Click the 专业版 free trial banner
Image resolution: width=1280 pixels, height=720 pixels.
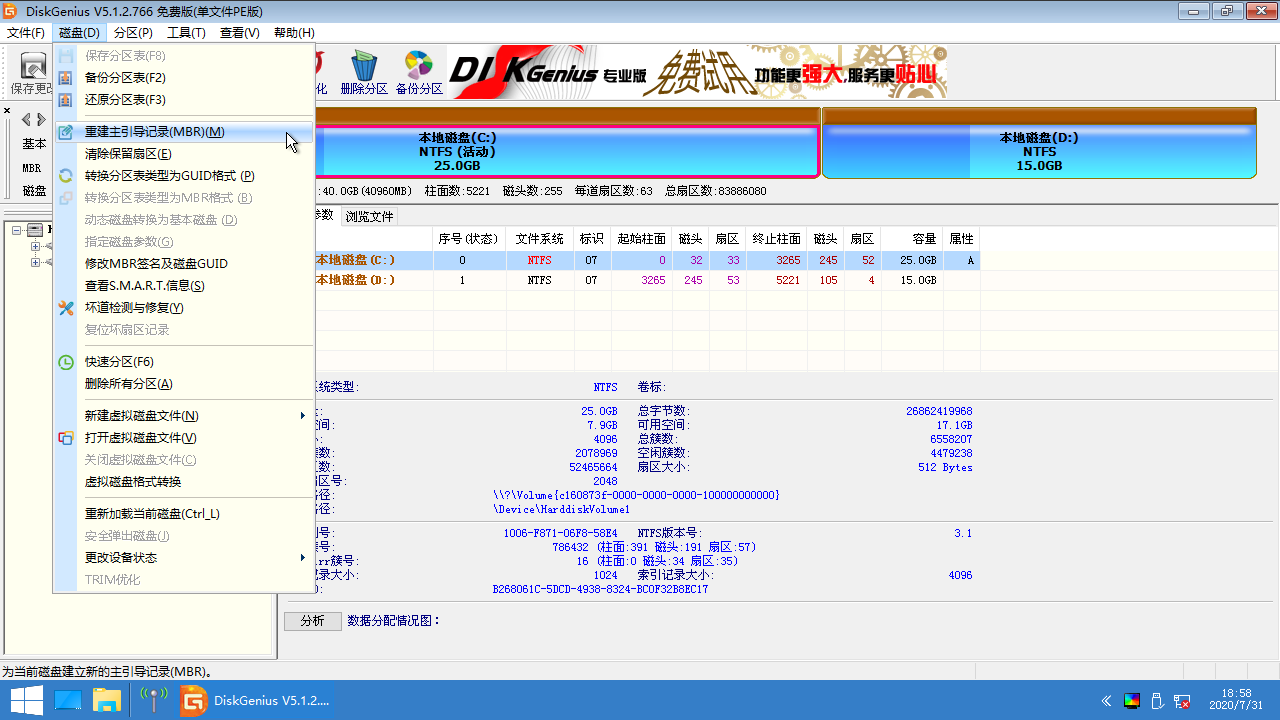point(697,72)
